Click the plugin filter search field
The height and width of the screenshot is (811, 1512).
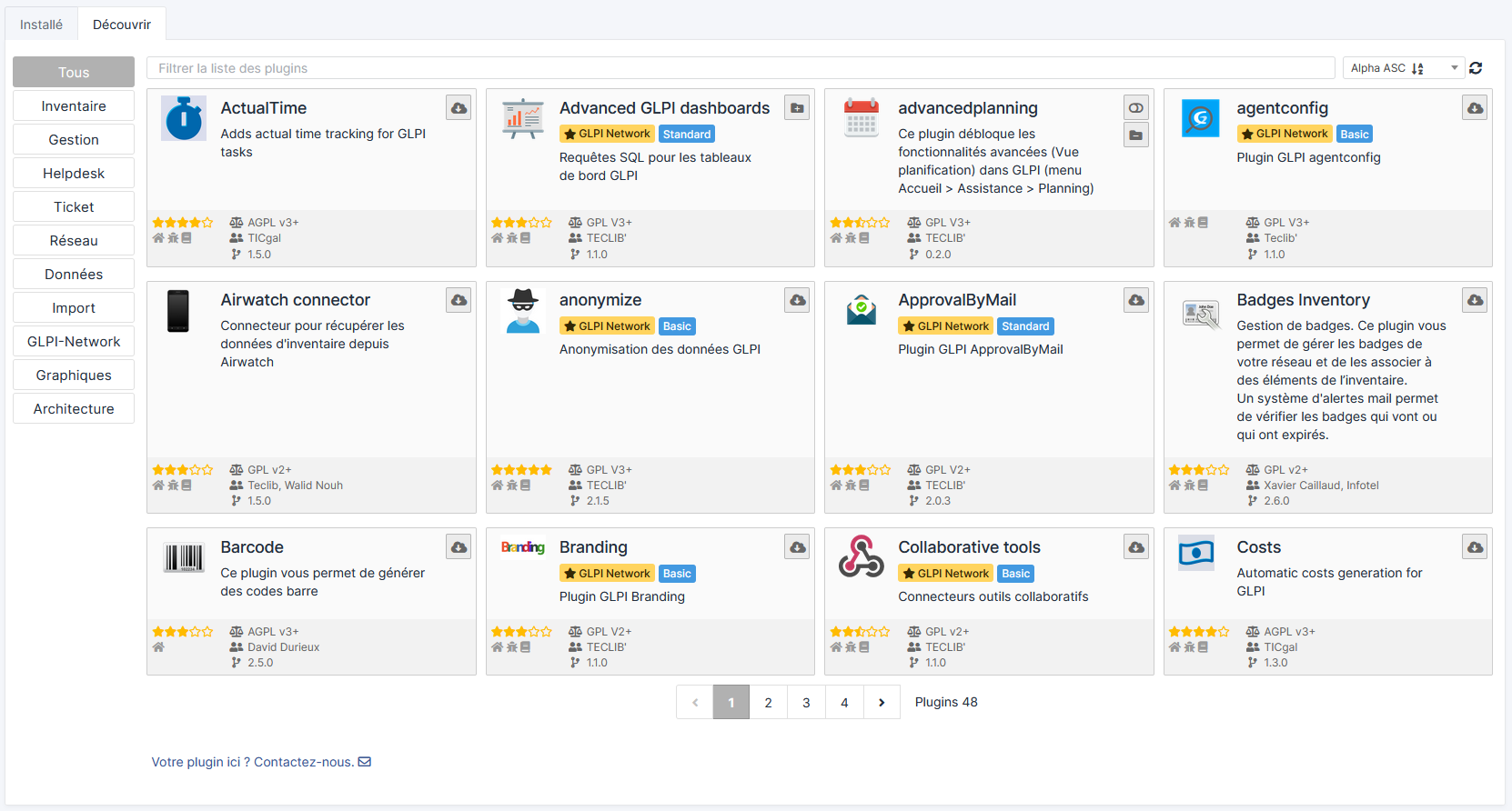coord(740,68)
